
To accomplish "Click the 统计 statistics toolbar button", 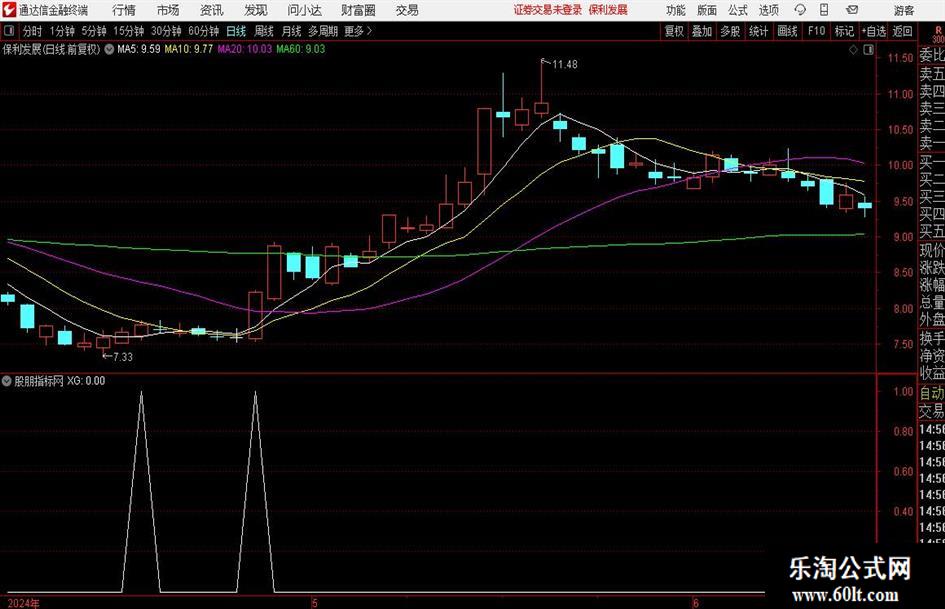I will point(758,31).
